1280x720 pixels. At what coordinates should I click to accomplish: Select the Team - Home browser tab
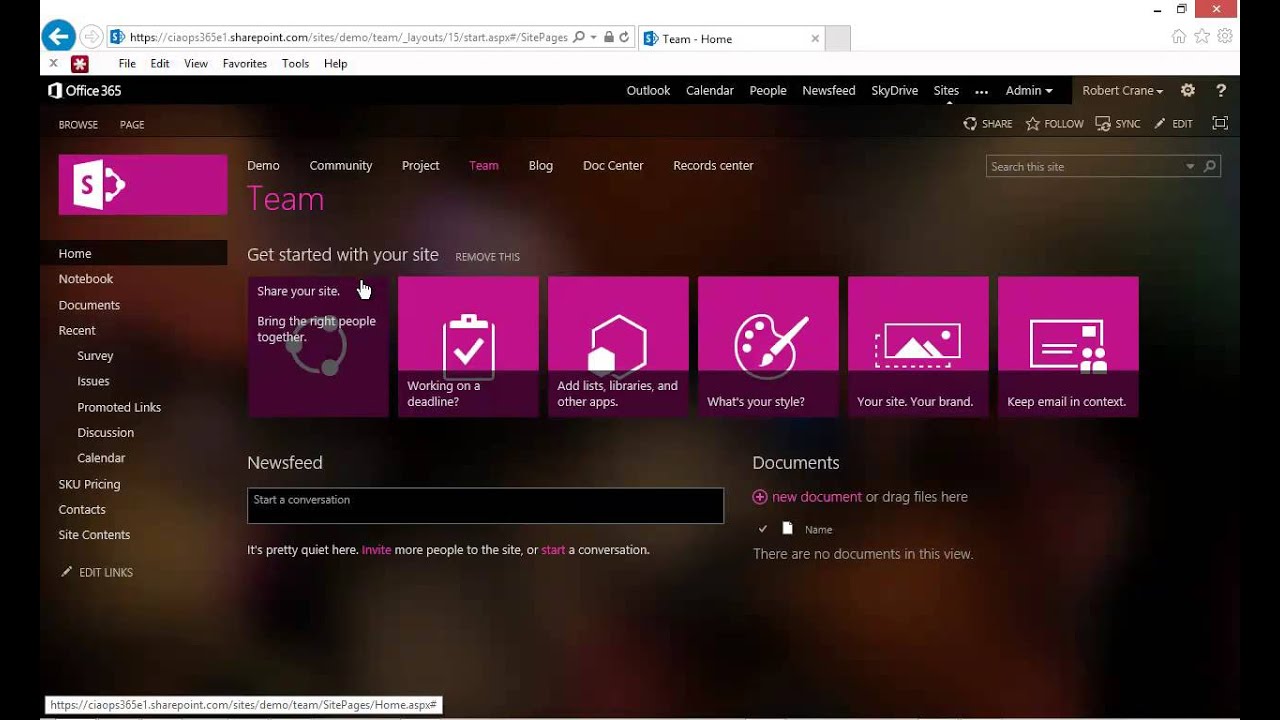(x=730, y=39)
